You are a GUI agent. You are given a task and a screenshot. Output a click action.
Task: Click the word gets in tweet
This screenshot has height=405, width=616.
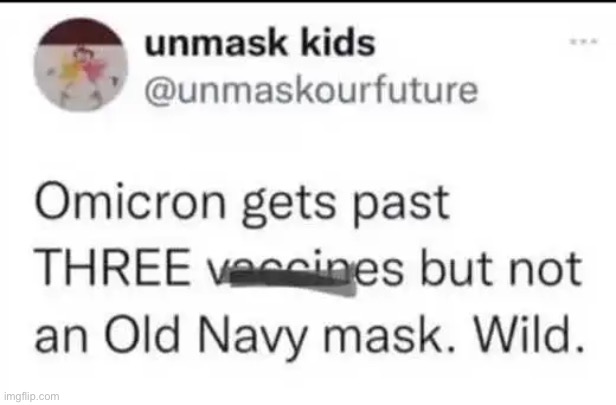pos(289,205)
